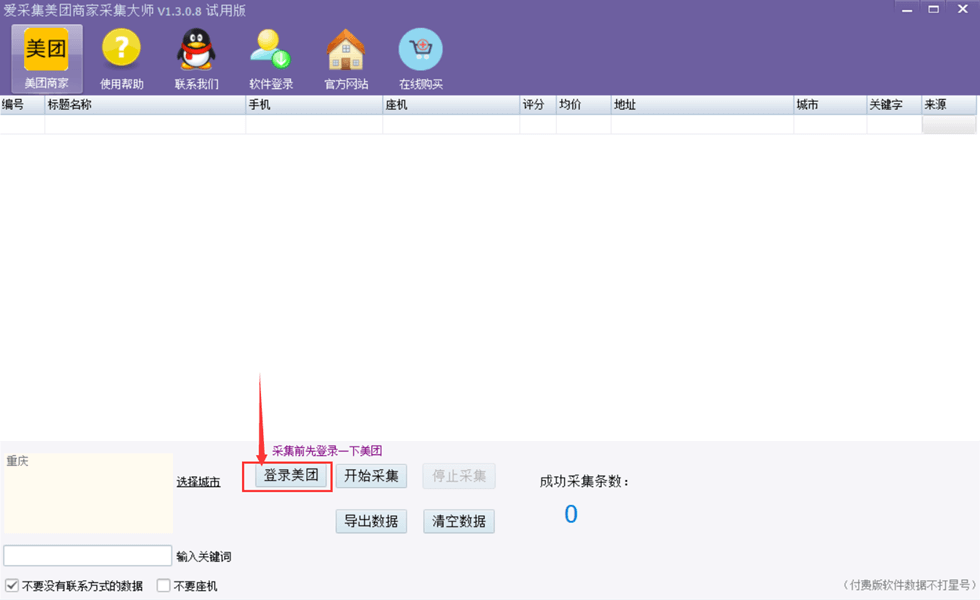Maximize the 爱采集美团商家采集大师 window
The height and width of the screenshot is (600, 980).
pos(933,9)
